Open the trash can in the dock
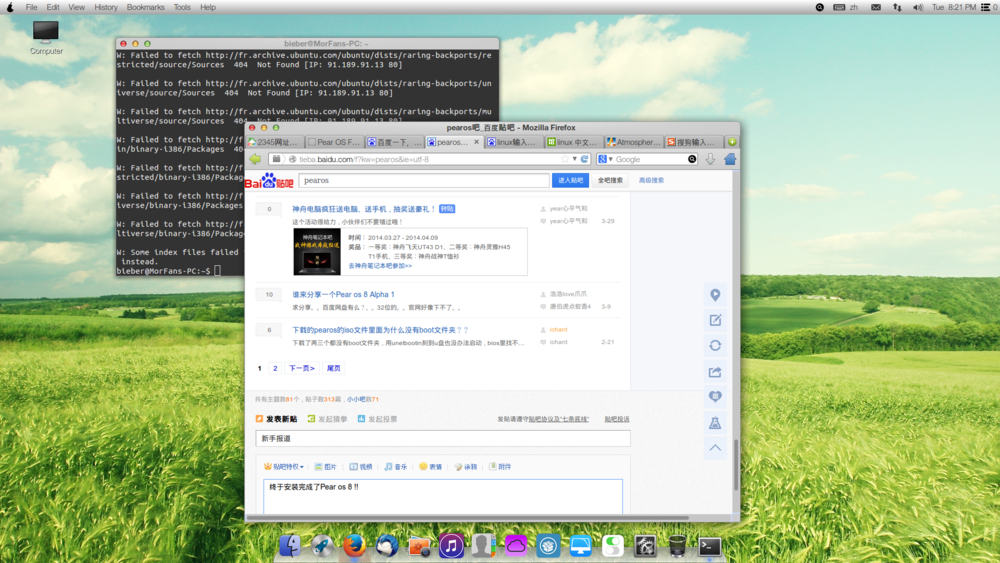The height and width of the screenshot is (563, 1000). (677, 546)
